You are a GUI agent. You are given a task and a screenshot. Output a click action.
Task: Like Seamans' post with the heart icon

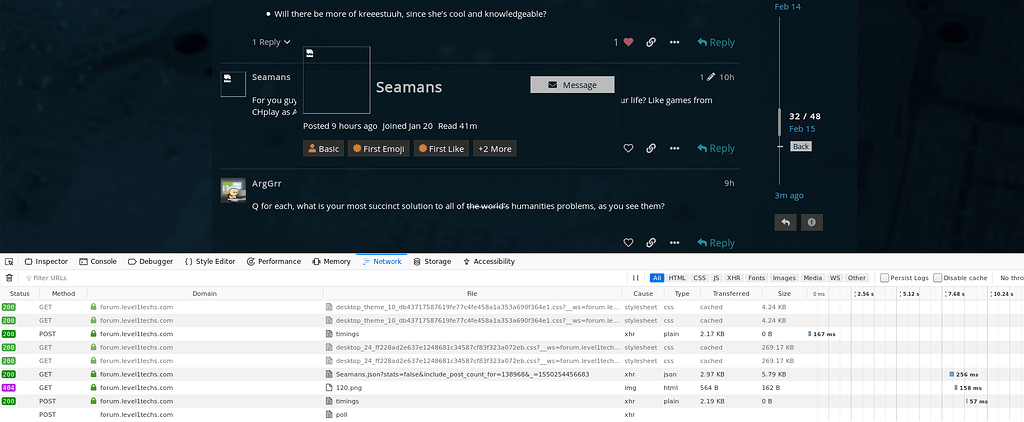628,148
